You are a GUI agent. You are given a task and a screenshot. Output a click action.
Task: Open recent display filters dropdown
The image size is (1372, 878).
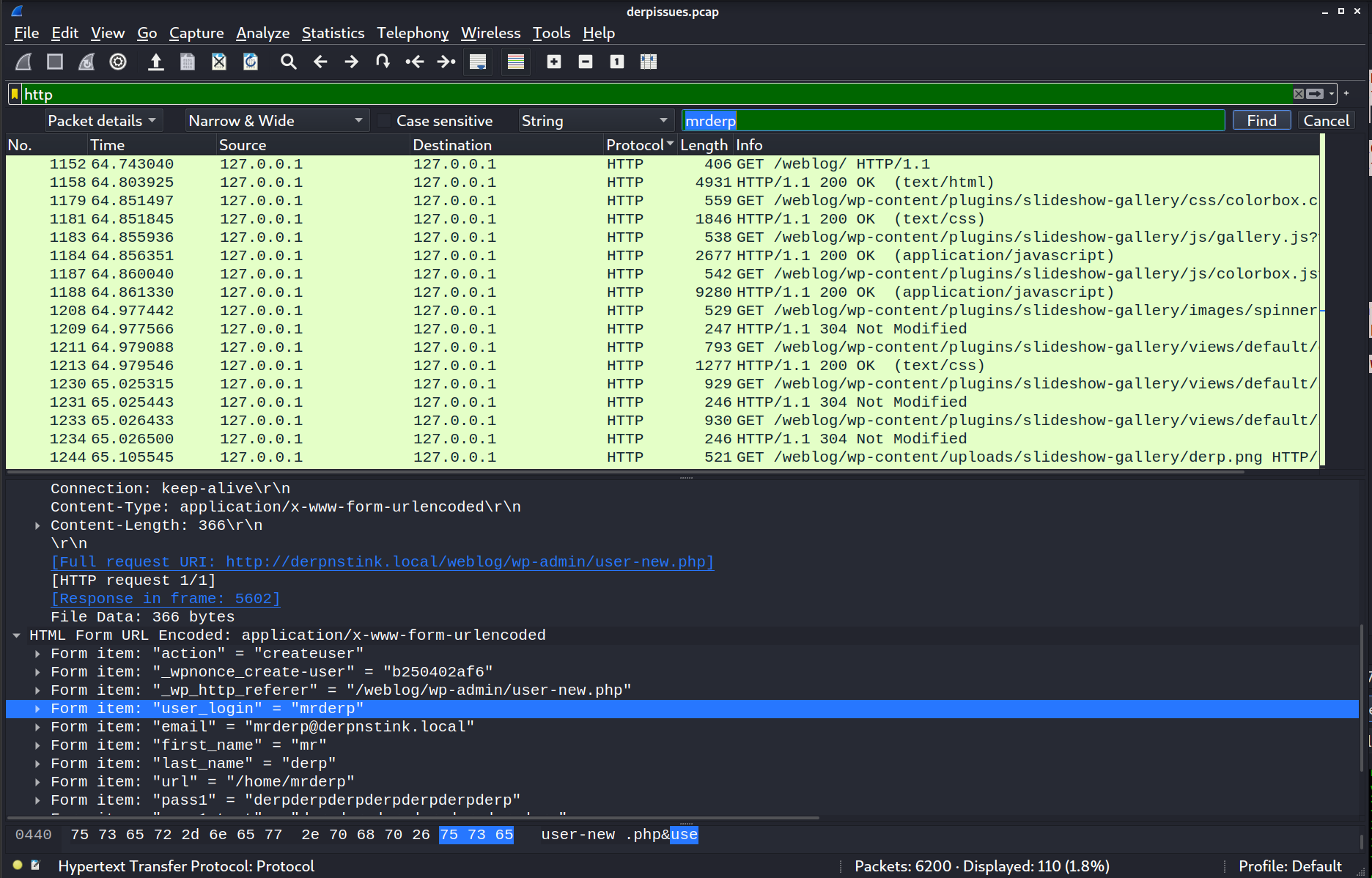(1332, 94)
